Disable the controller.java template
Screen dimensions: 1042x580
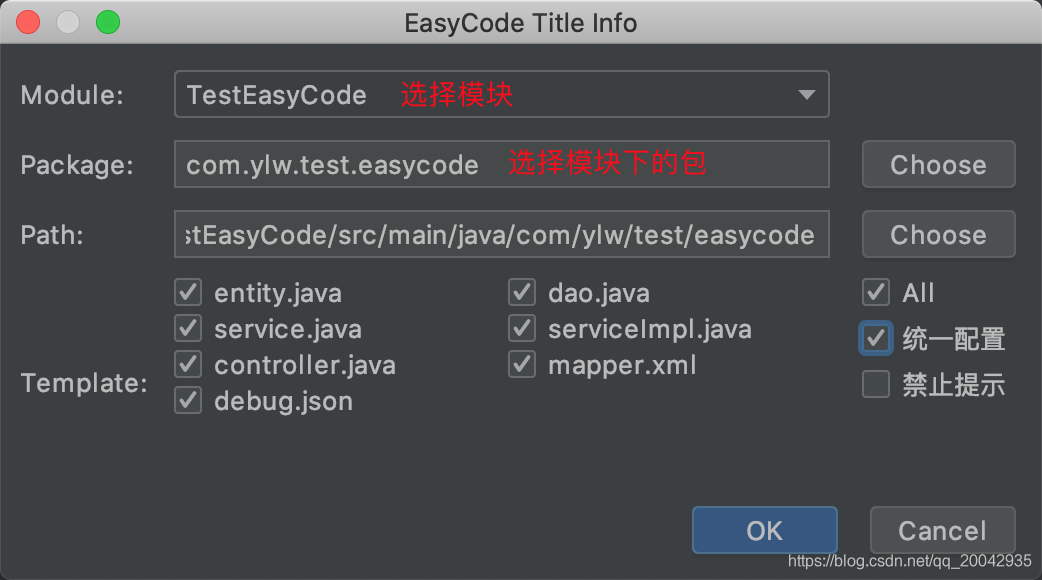point(188,364)
